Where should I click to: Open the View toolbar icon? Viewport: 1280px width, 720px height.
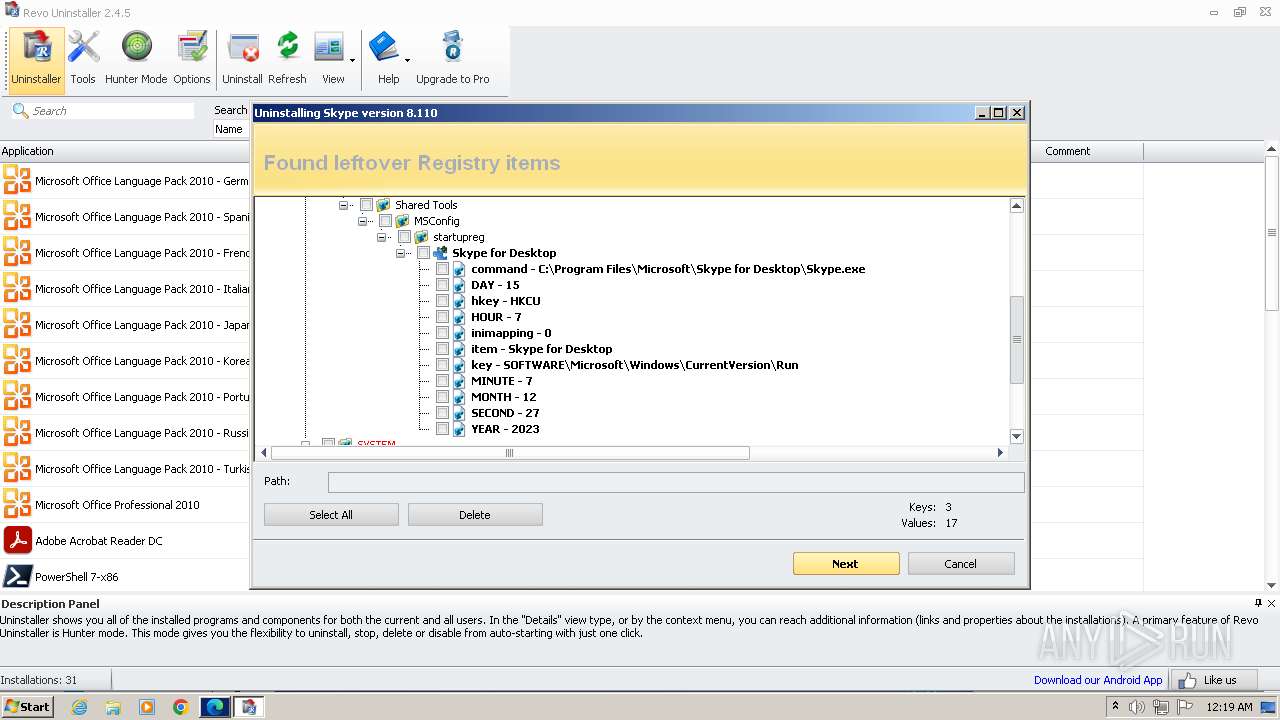pyautogui.click(x=329, y=58)
